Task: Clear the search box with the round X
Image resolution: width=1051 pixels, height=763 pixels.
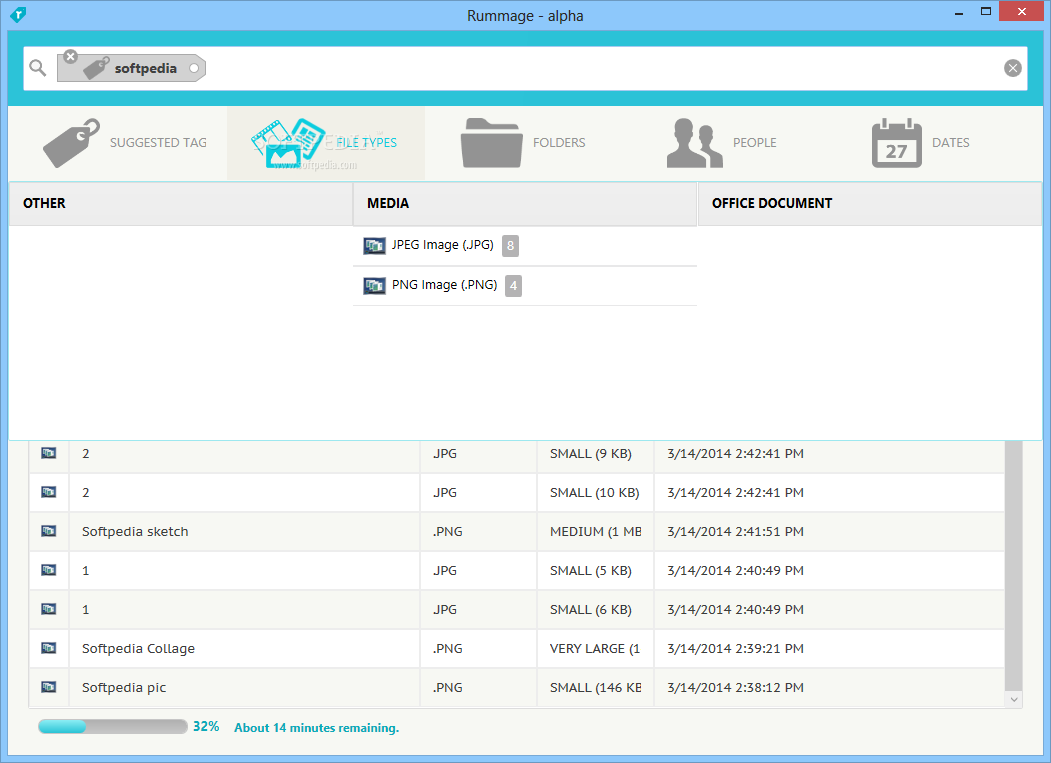Action: (x=1013, y=68)
